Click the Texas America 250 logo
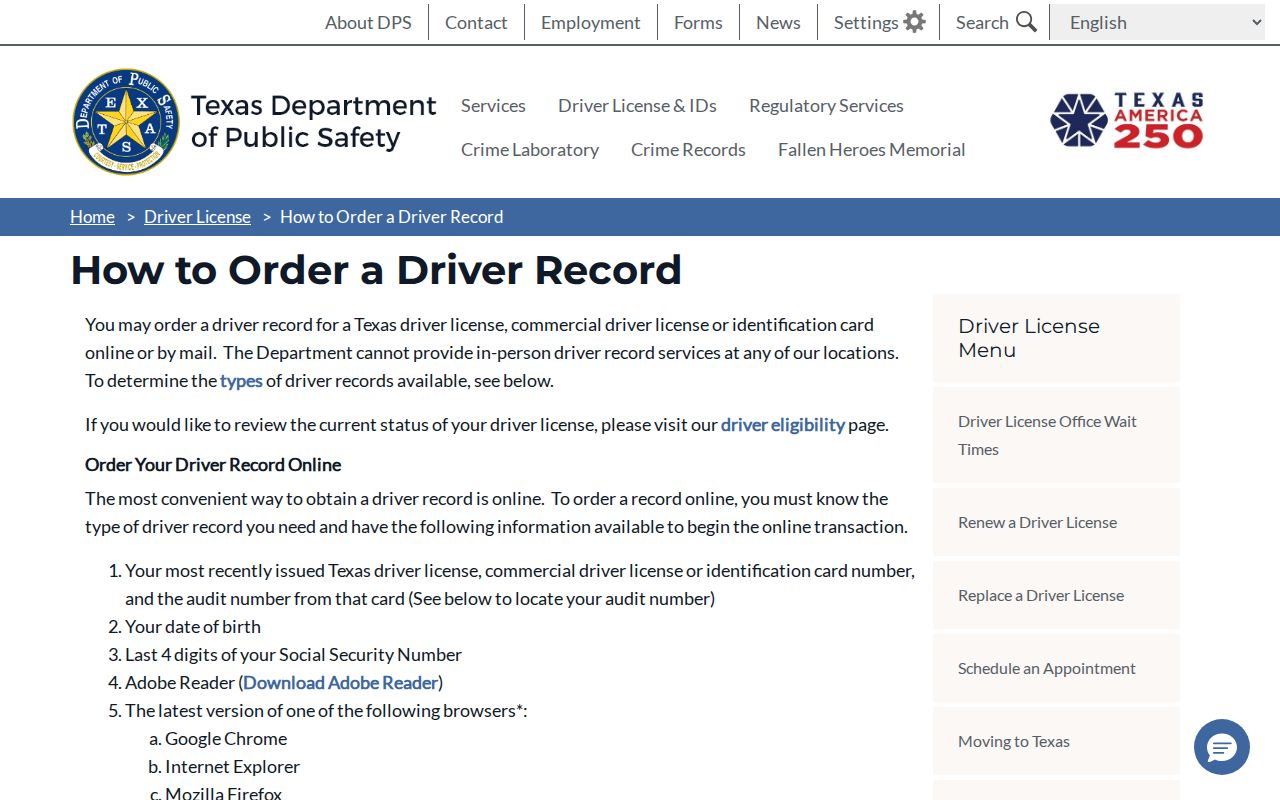Screen dimensions: 1280x800 pyautogui.click(x=1127, y=121)
